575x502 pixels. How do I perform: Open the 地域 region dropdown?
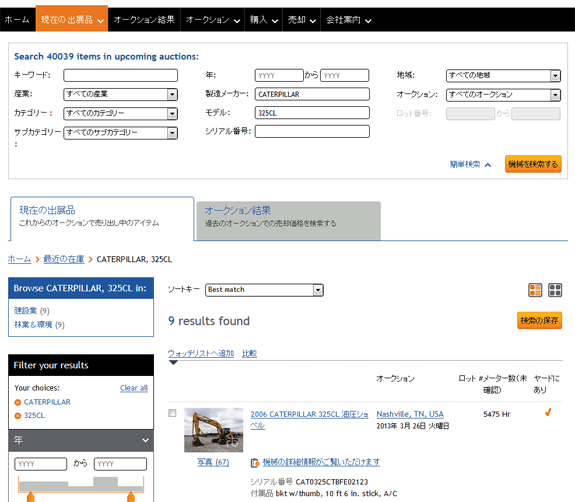tap(503, 76)
